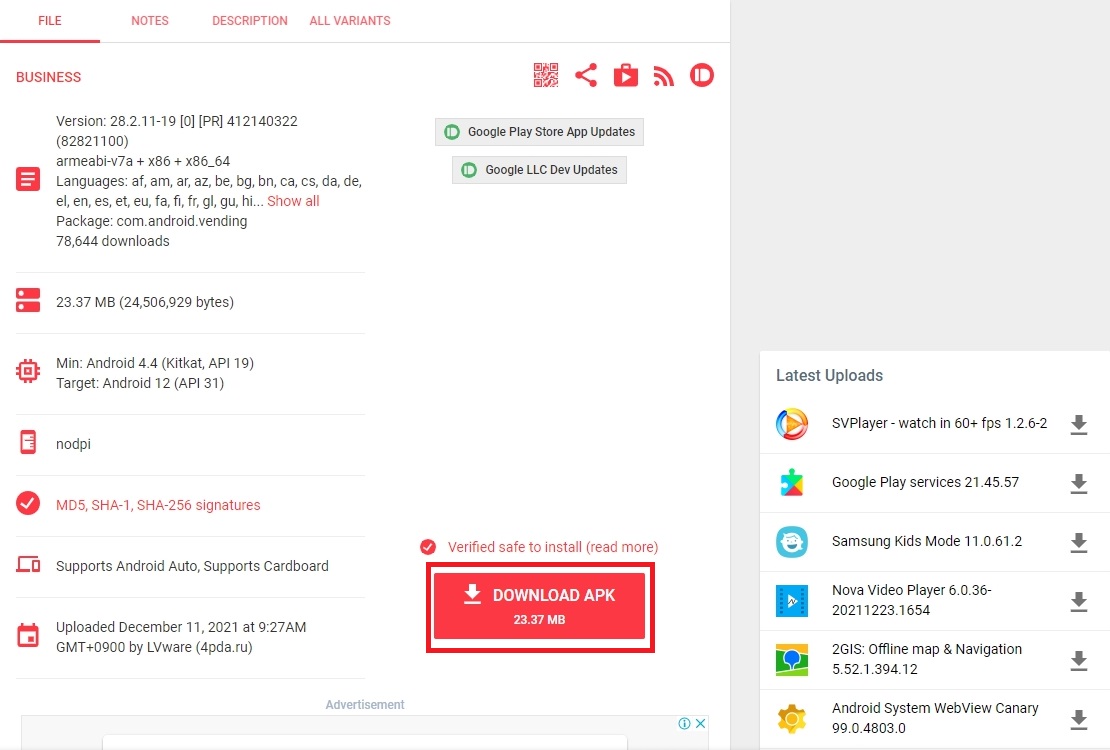The height and width of the screenshot is (750, 1110).
Task: Open the ALL VARIANTS tab
Action: point(350,21)
